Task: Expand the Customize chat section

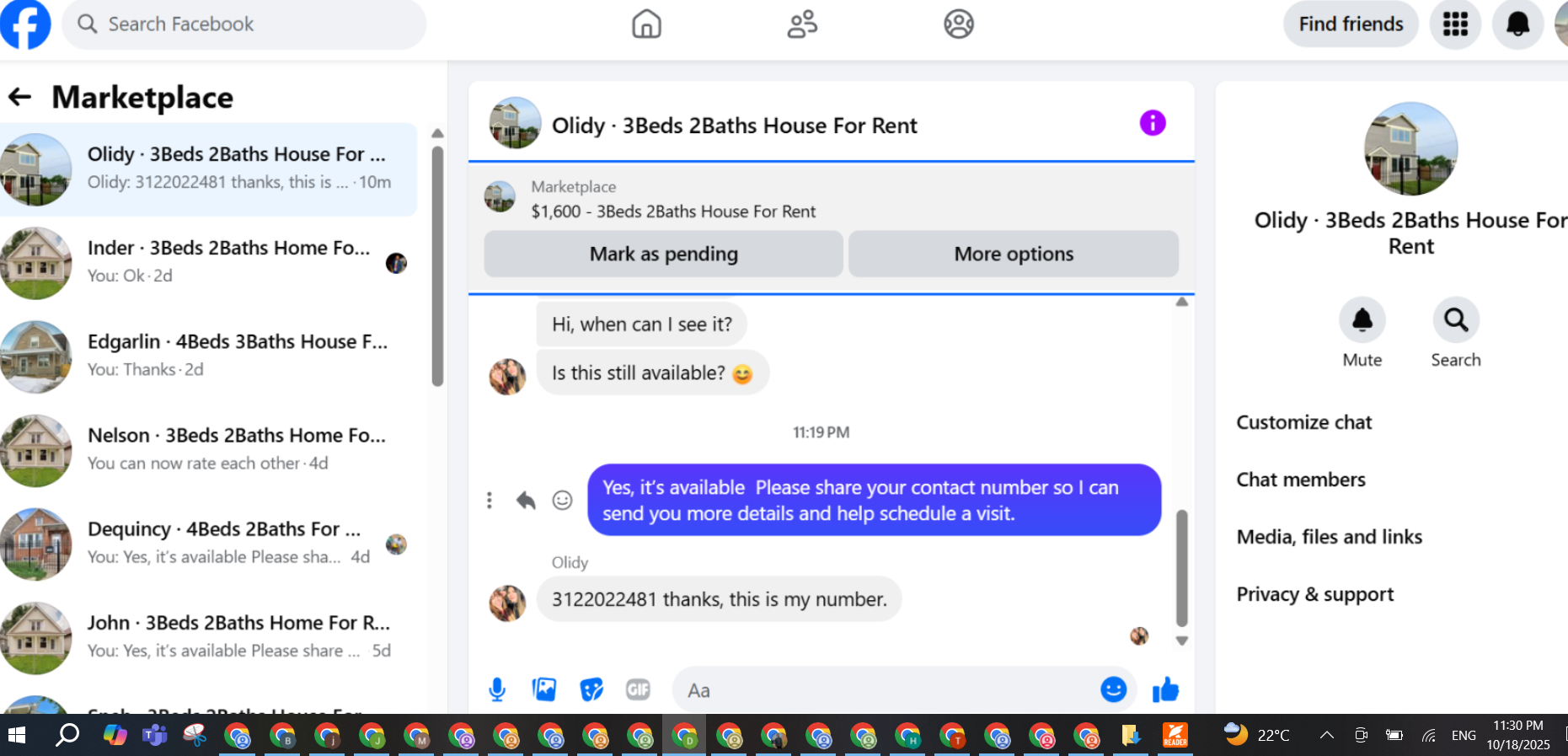Action: (1304, 422)
